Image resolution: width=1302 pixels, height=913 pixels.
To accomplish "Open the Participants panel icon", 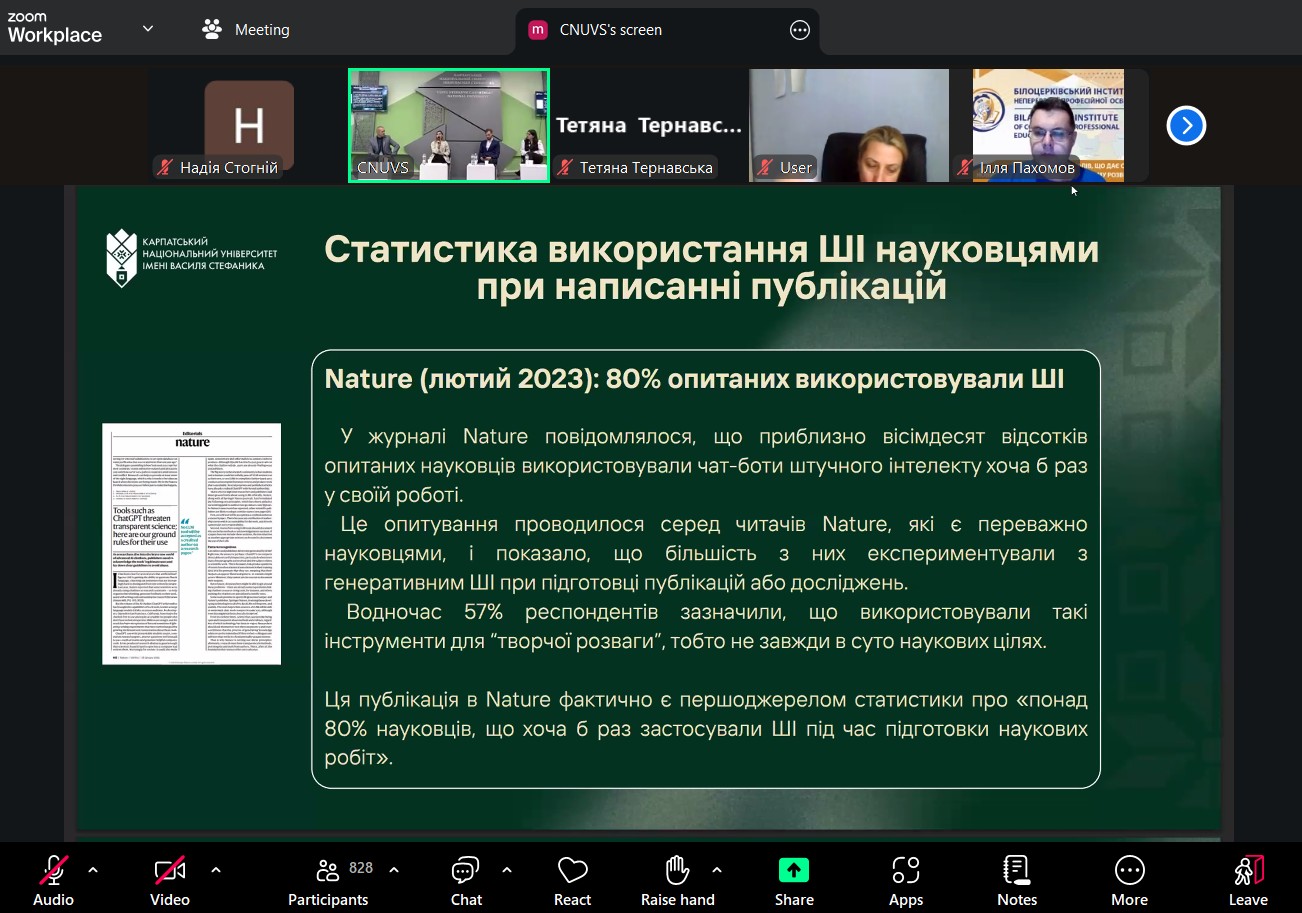I will 327,870.
